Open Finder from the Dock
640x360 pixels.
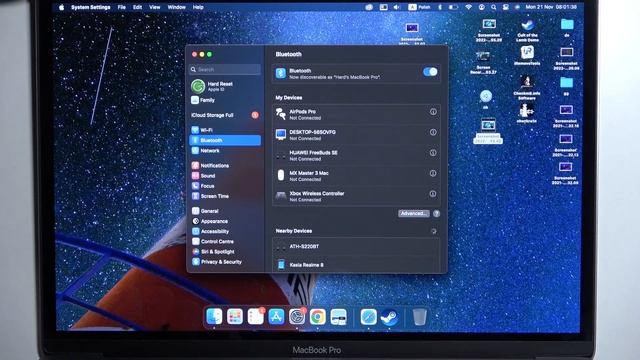tap(214, 316)
